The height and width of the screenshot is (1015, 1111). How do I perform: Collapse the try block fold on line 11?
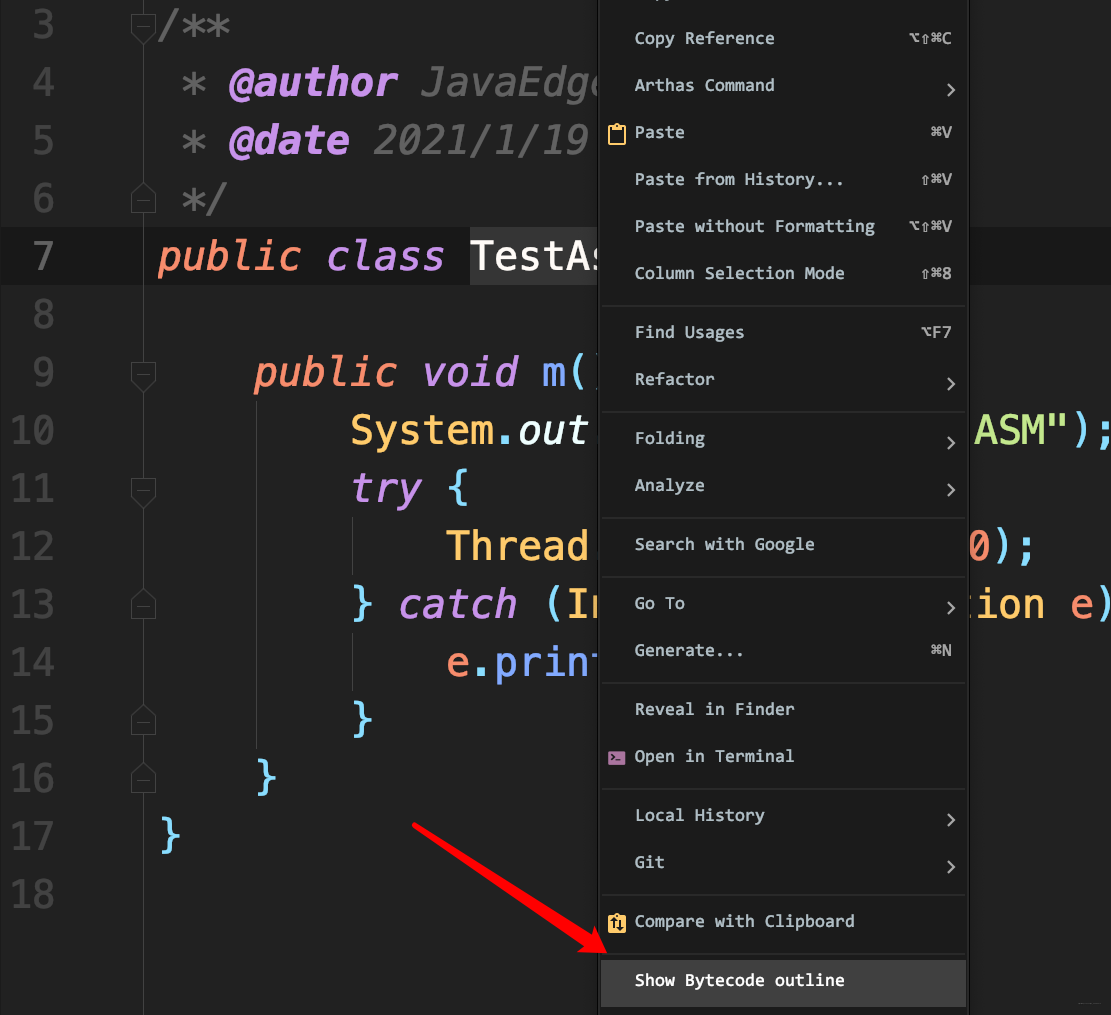[144, 490]
